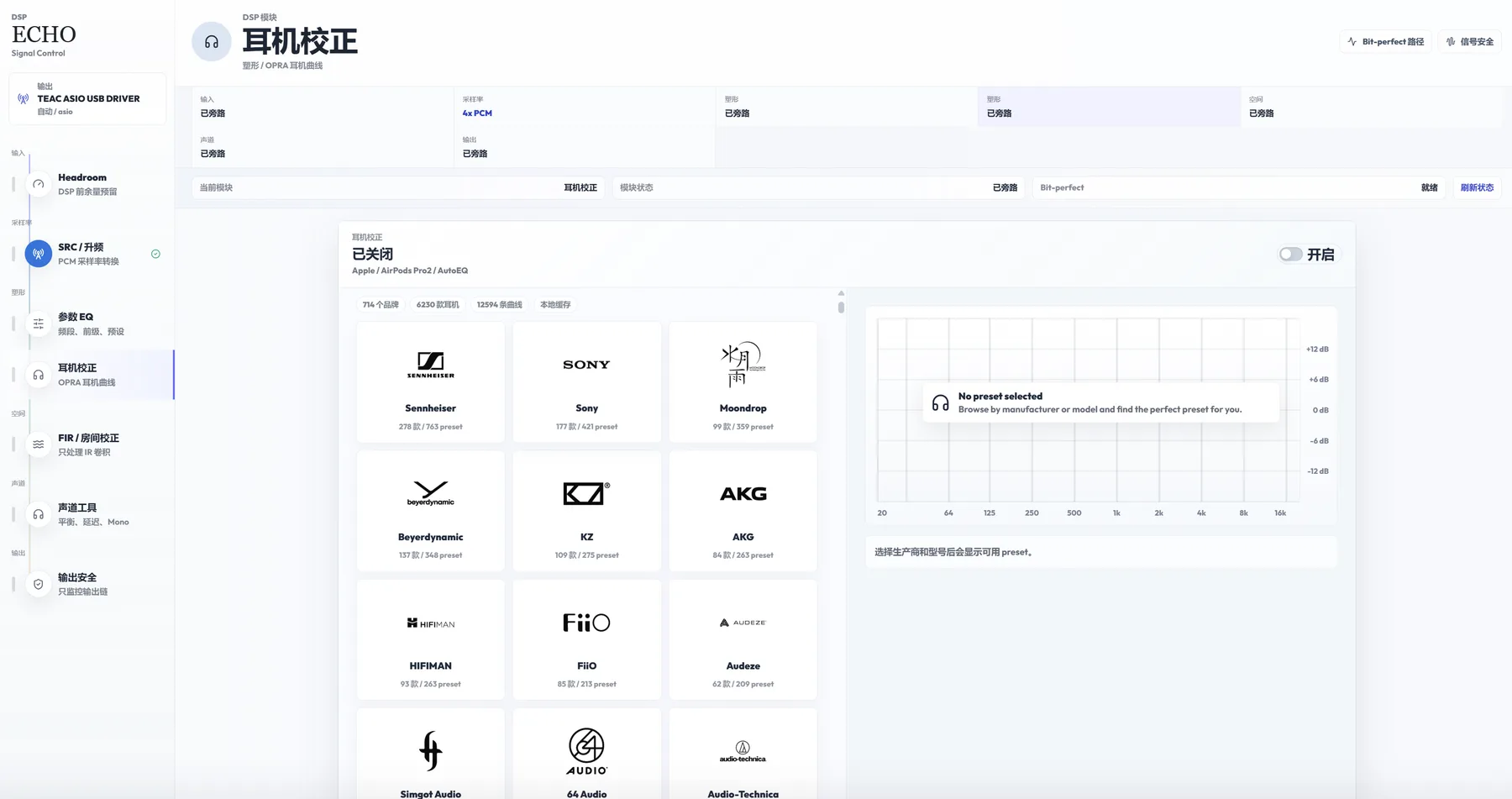Click the 714 个品牌 chip
Viewport: 1512px width, 799px height.
point(381,305)
